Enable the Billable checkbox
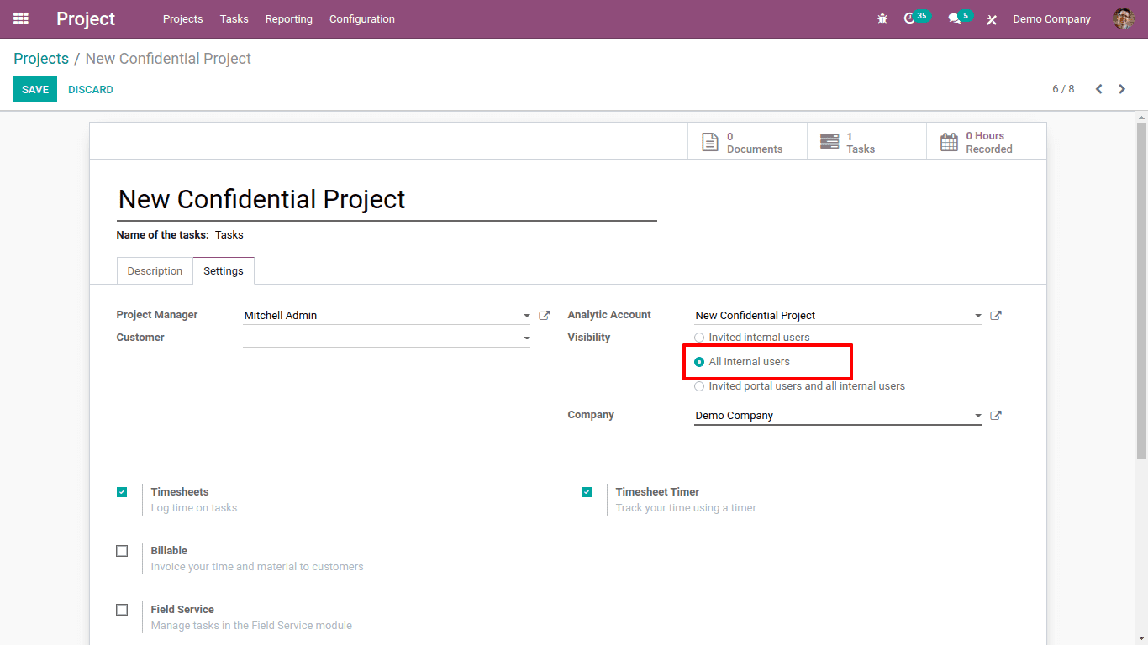Screen dimensions: 1148x645 coord(122,551)
